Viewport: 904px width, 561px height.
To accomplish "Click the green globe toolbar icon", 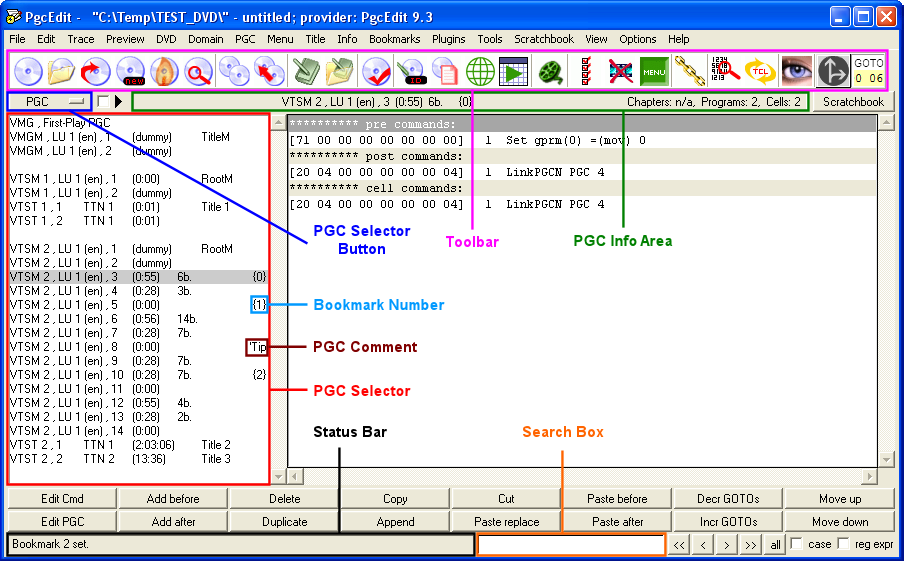I will [480, 71].
